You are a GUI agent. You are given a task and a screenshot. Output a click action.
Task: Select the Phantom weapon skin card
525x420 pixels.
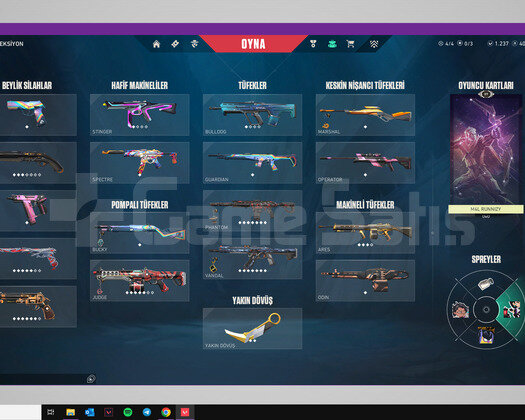coord(252,211)
